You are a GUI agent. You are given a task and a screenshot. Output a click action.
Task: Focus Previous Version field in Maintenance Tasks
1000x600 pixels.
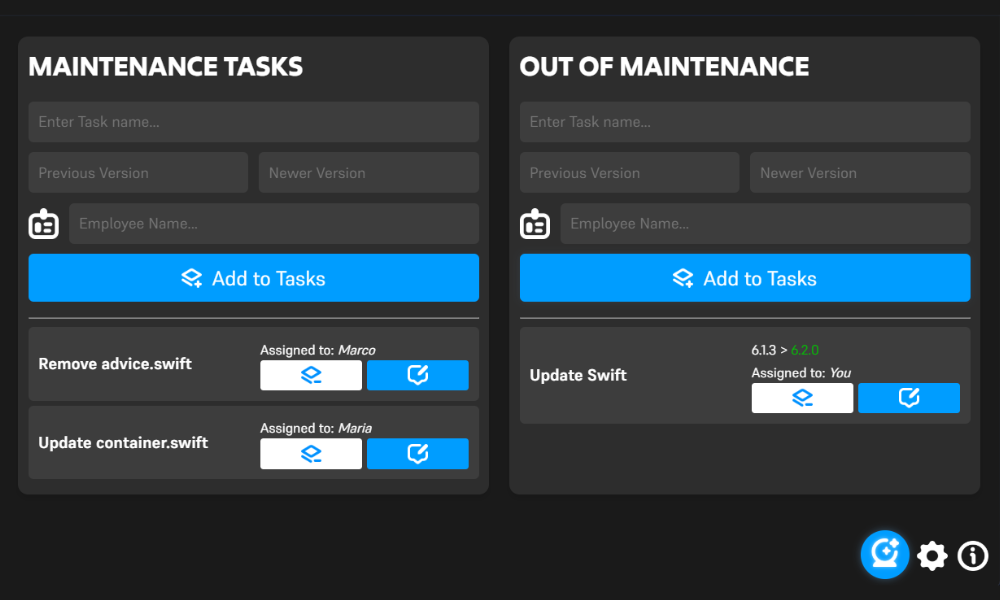pyautogui.click(x=138, y=173)
